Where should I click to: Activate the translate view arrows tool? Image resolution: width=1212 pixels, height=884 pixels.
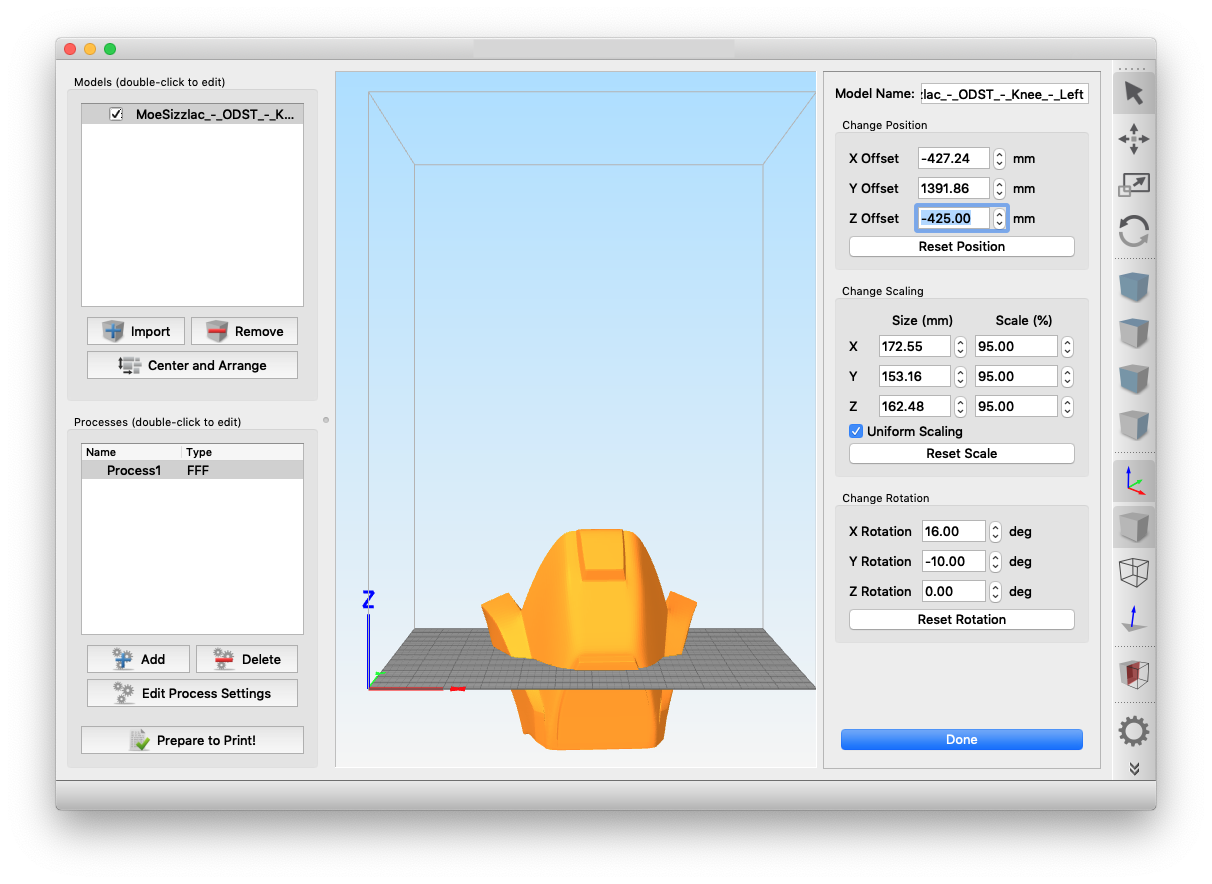point(1134,139)
